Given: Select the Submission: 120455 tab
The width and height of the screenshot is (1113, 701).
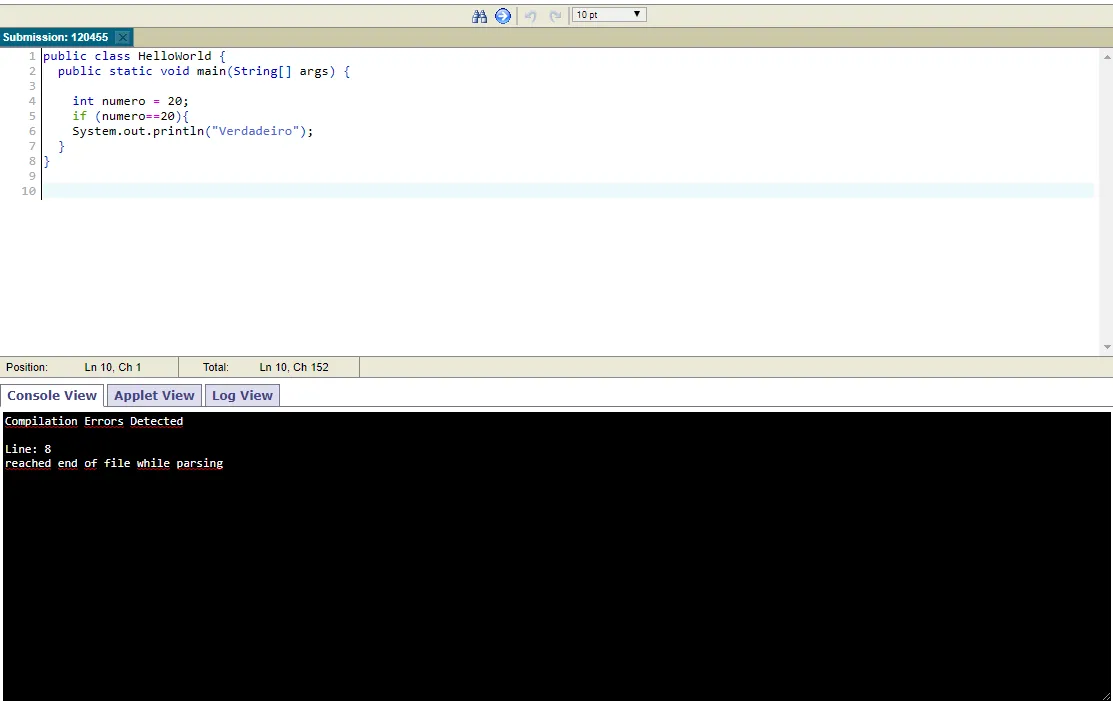Looking at the screenshot, I should (x=55, y=38).
